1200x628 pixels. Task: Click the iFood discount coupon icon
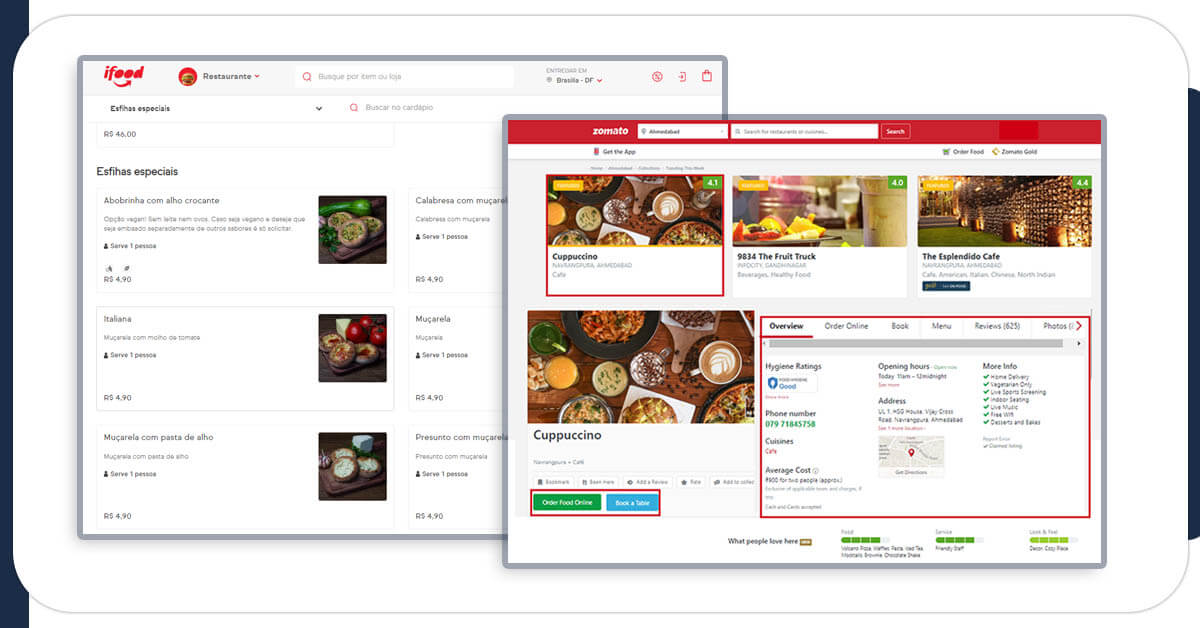tap(657, 76)
